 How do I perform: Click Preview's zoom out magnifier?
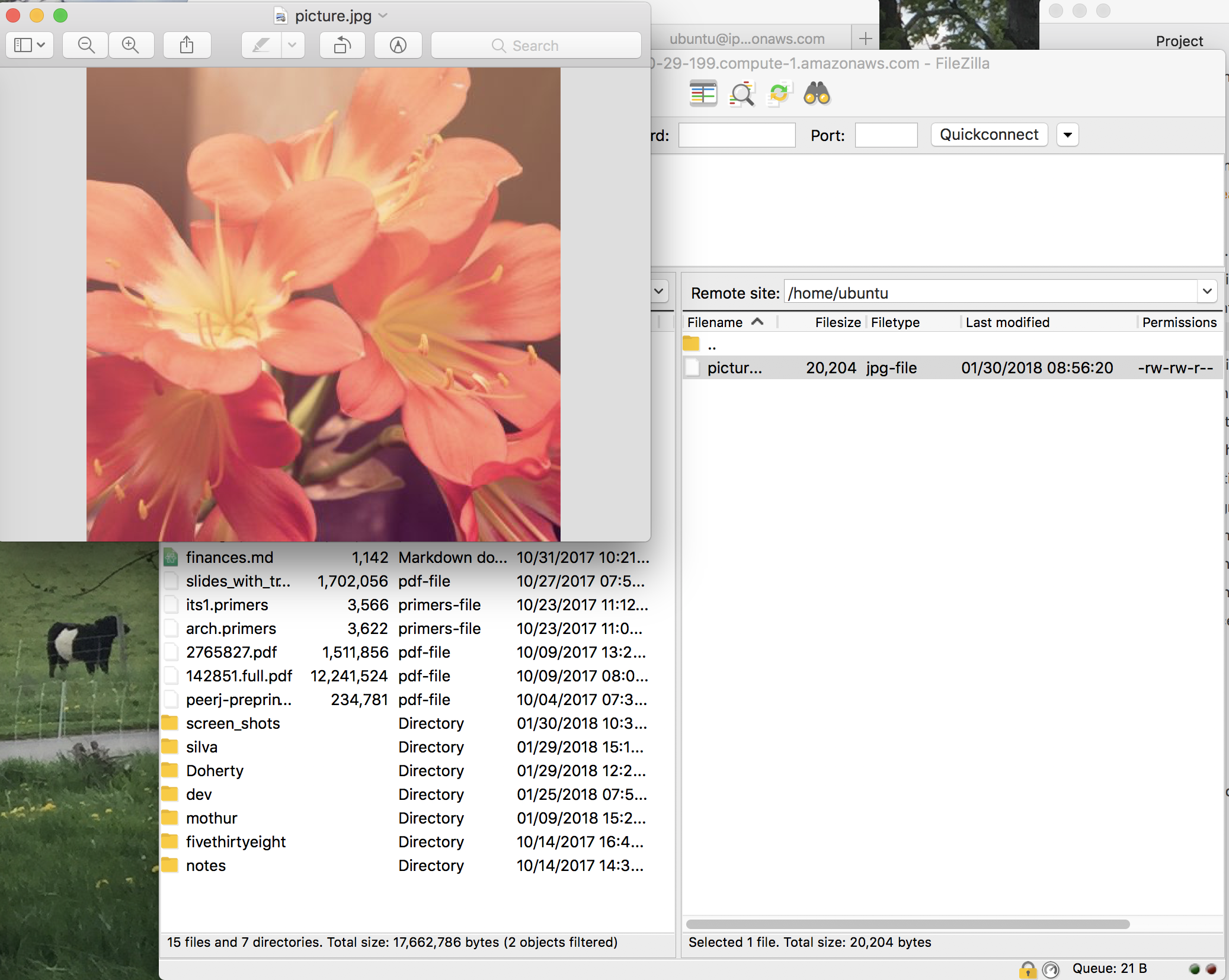coord(86,46)
